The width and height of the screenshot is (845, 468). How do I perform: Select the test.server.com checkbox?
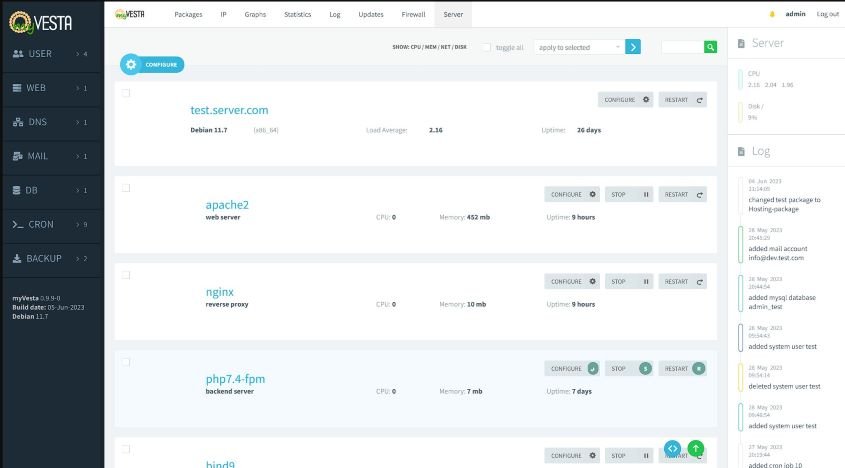click(126, 93)
